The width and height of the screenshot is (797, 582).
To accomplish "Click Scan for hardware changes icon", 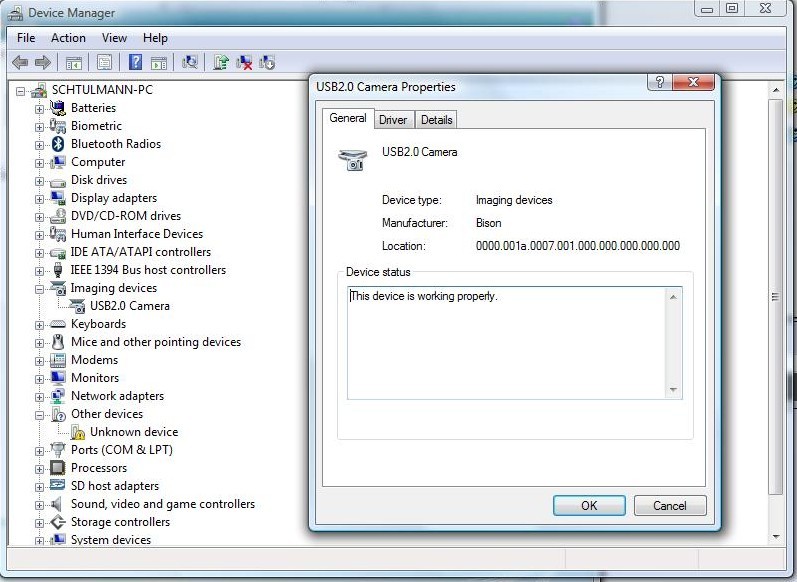I will click(190, 62).
